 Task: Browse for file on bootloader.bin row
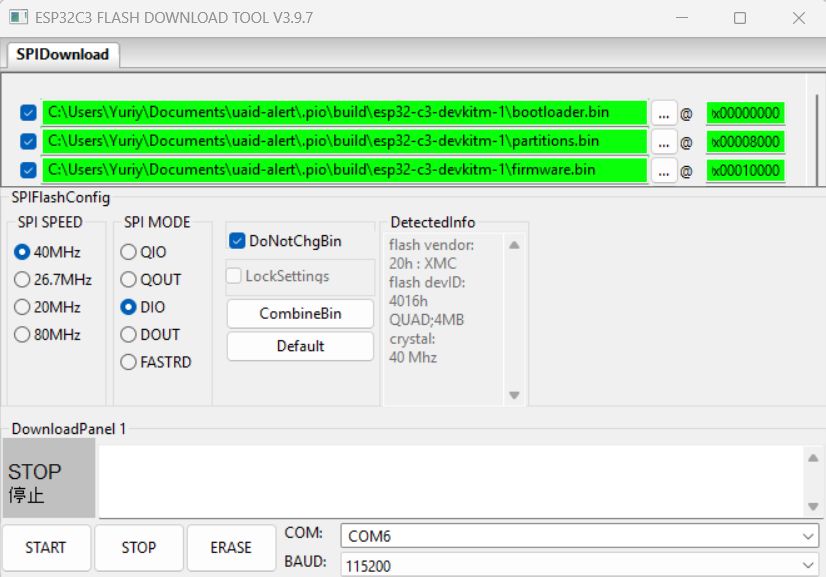coord(664,113)
